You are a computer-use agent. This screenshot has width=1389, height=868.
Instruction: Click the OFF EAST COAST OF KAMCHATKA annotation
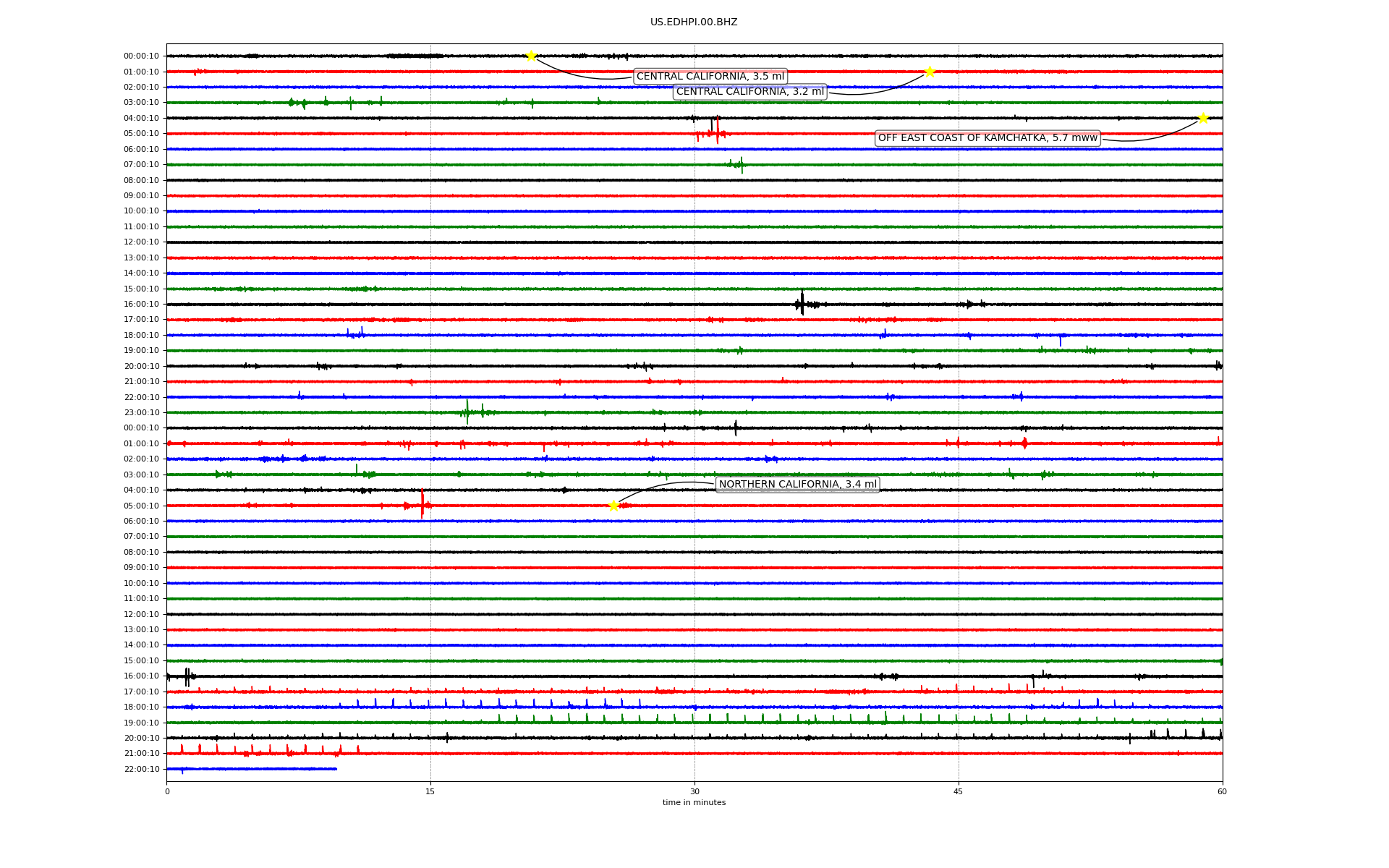pyautogui.click(x=987, y=138)
